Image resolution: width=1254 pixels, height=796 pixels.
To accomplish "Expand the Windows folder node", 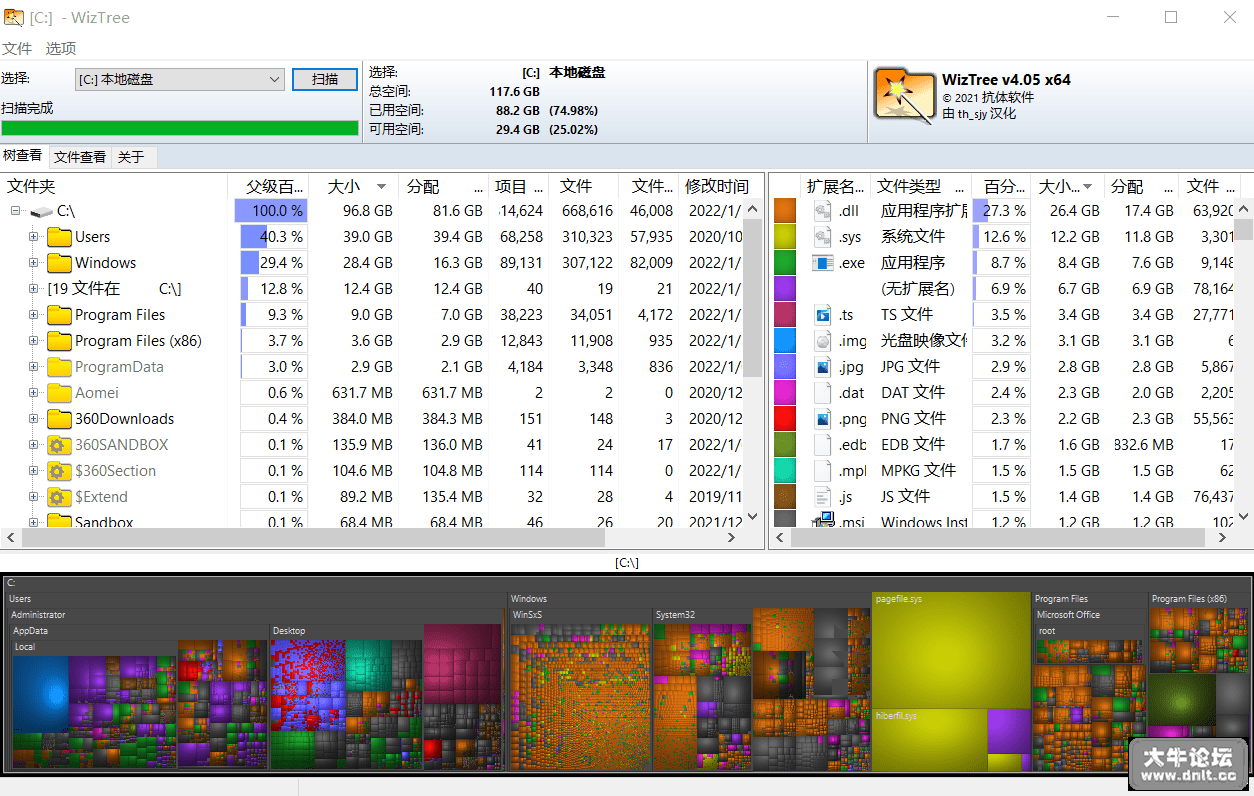I will tap(34, 263).
